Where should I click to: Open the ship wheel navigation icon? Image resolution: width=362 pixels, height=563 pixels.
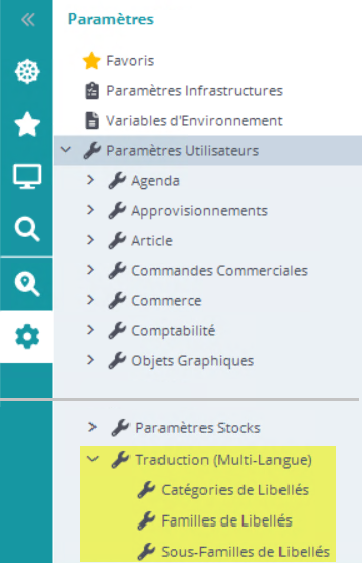tap(27, 72)
